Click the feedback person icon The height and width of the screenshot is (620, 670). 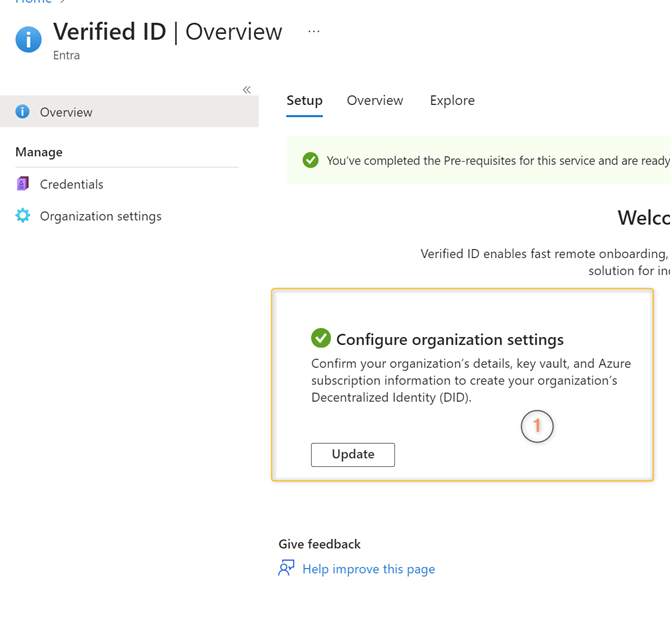click(286, 568)
